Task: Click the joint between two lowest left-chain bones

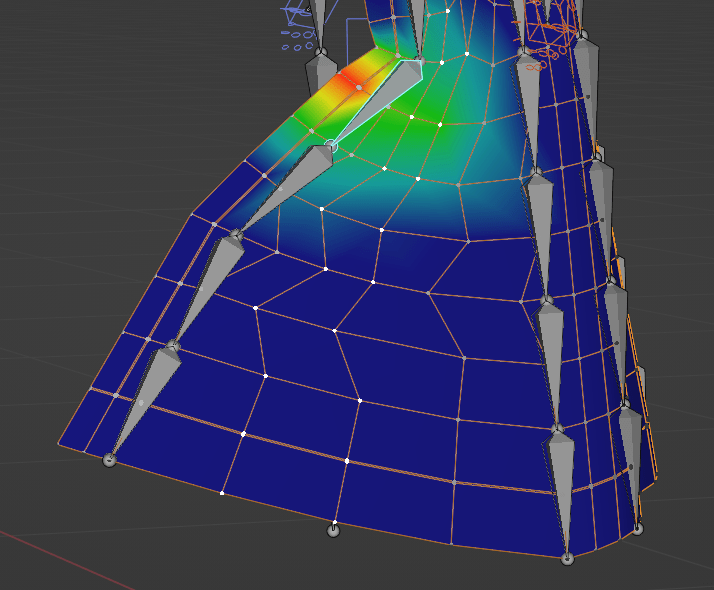Action: pos(172,346)
